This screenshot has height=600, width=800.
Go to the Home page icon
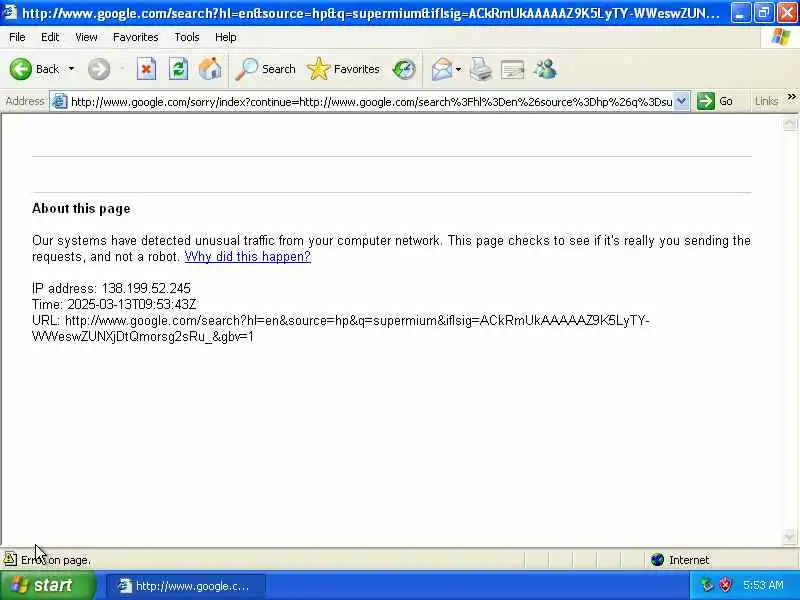[x=210, y=69]
